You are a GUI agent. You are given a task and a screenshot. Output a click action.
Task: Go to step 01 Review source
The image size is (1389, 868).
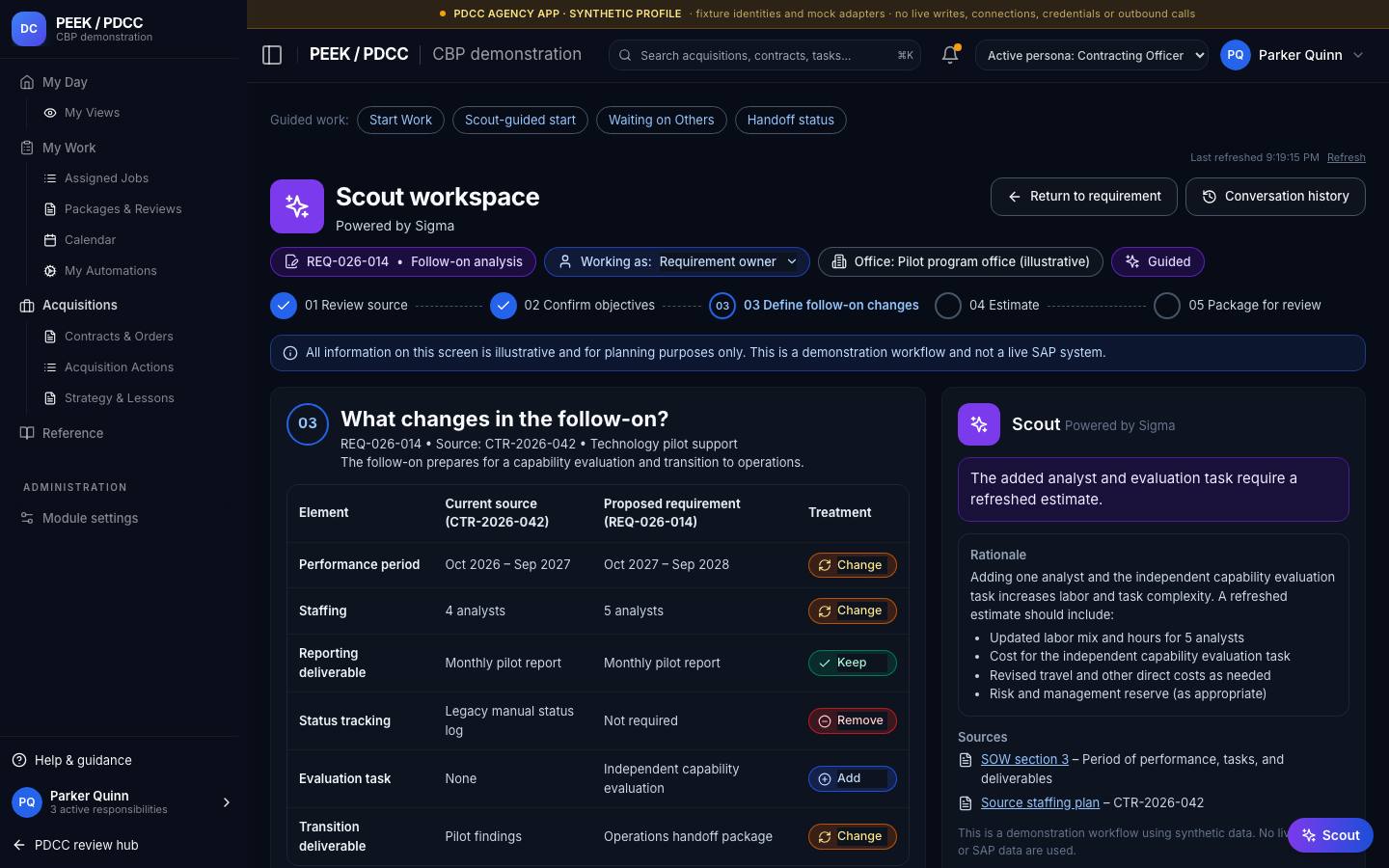click(x=340, y=305)
